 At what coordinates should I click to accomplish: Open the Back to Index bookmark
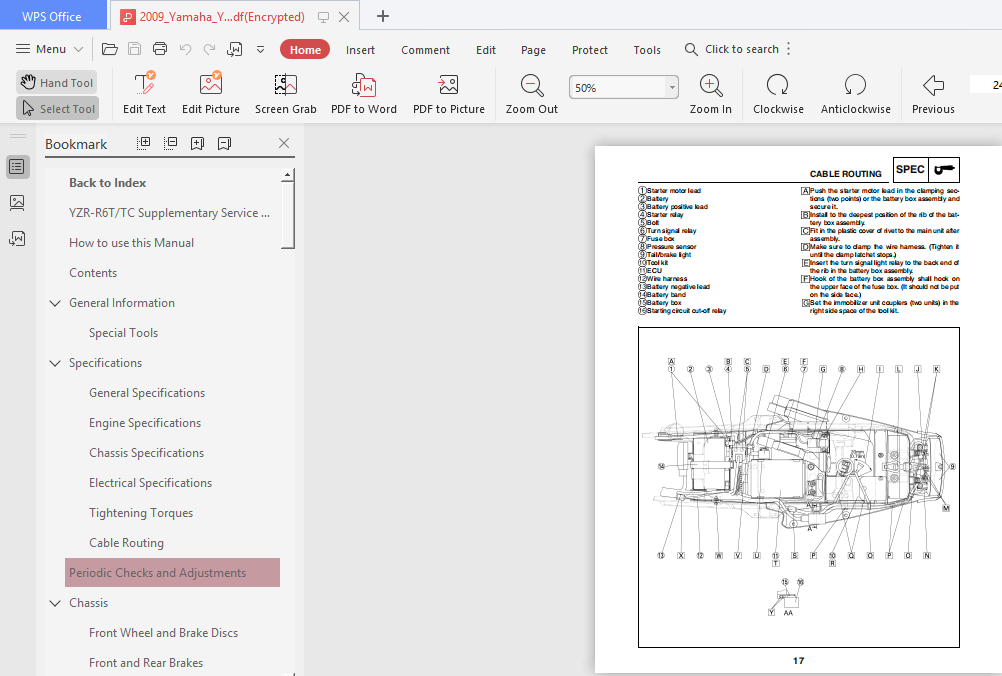[107, 183]
